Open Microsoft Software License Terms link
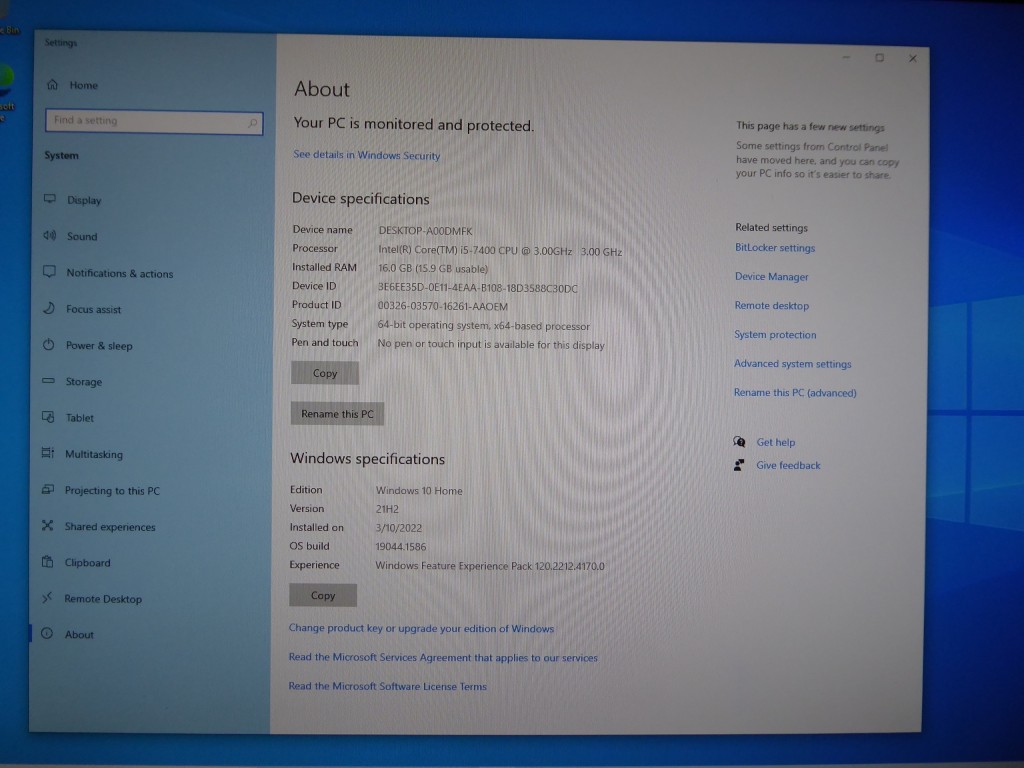 click(x=387, y=686)
